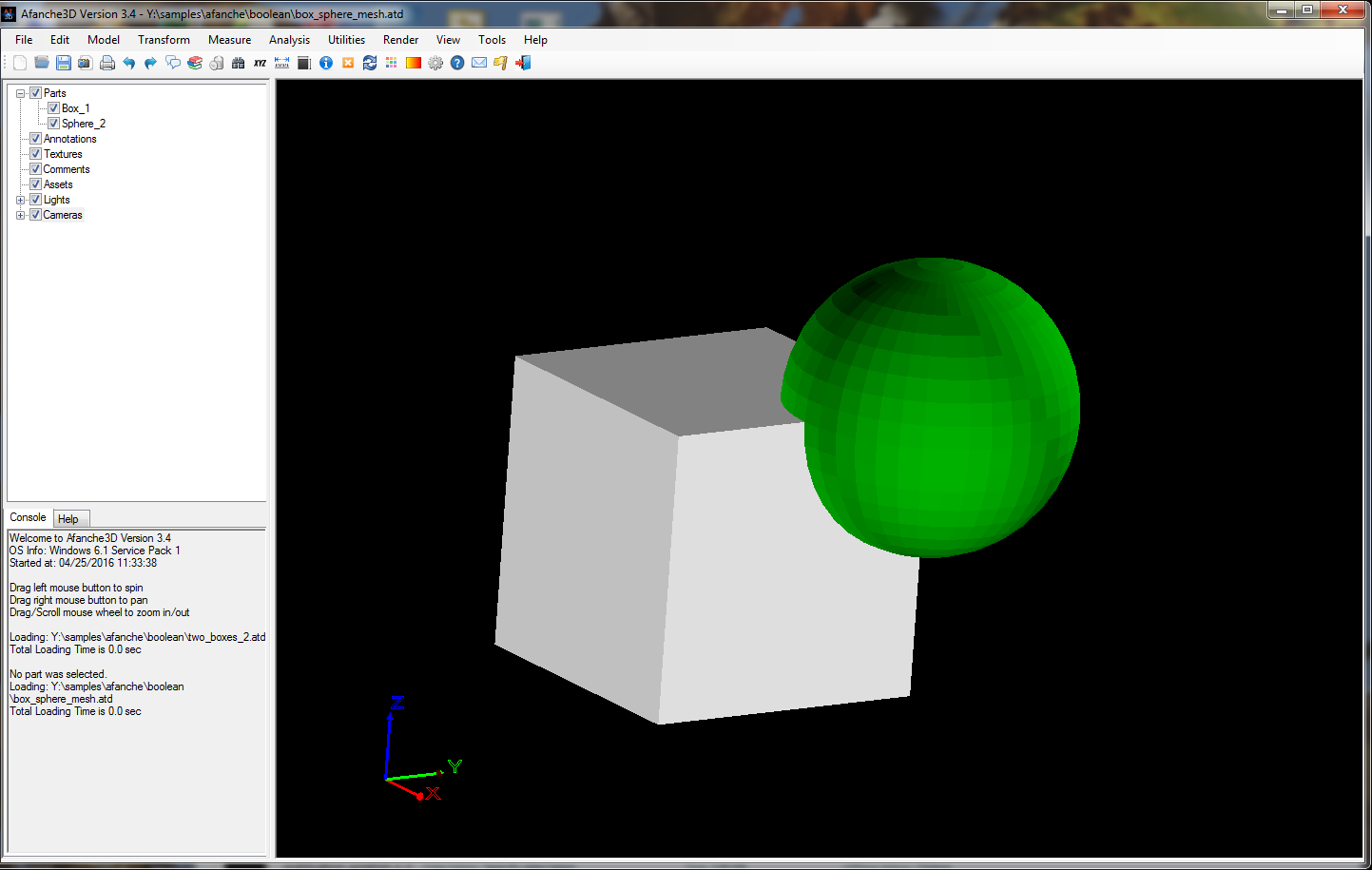Viewport: 1372px width, 870px height.
Task: Click the binoculars search icon
Action: pyautogui.click(x=238, y=63)
